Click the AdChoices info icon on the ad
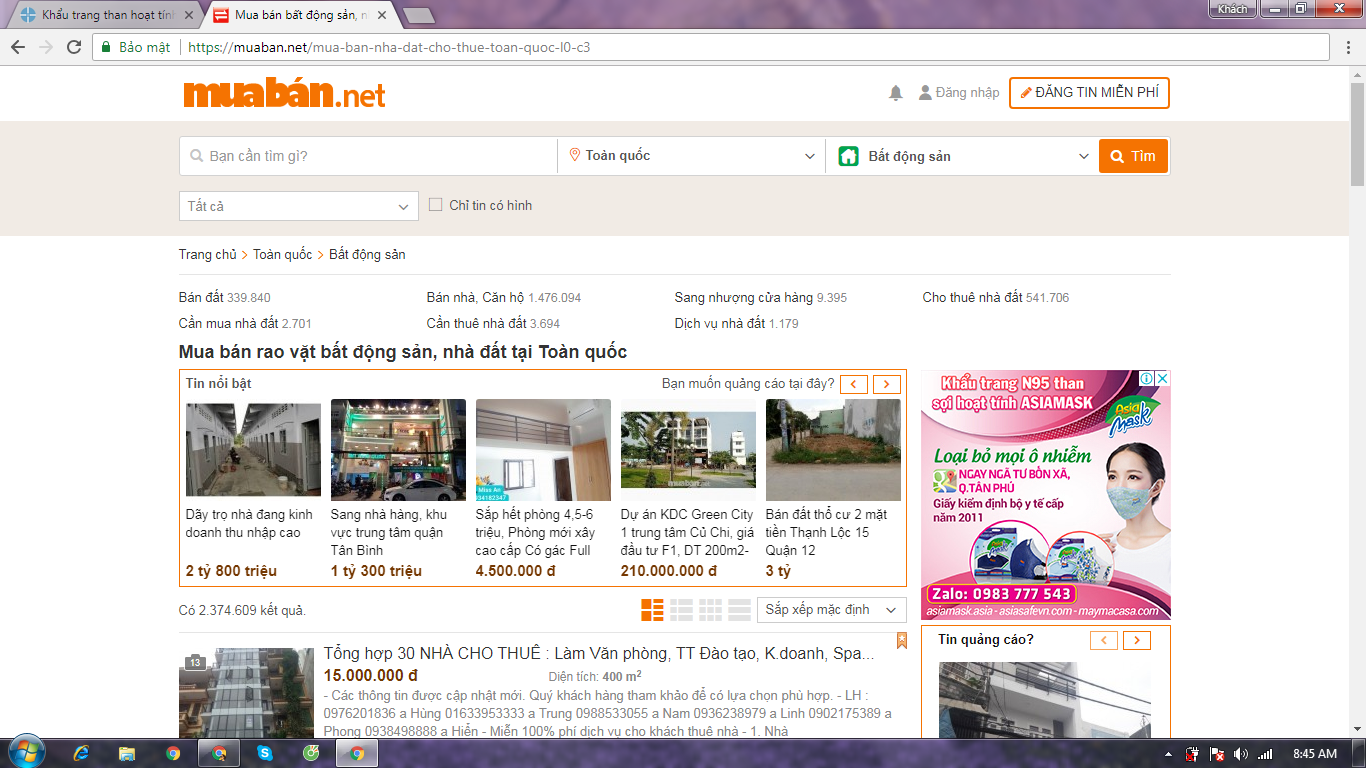Viewport: 1366px width, 768px height. (x=1148, y=379)
